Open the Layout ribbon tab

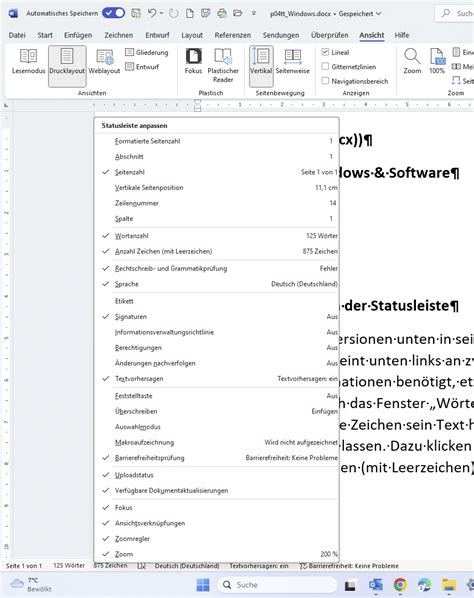tap(192, 35)
